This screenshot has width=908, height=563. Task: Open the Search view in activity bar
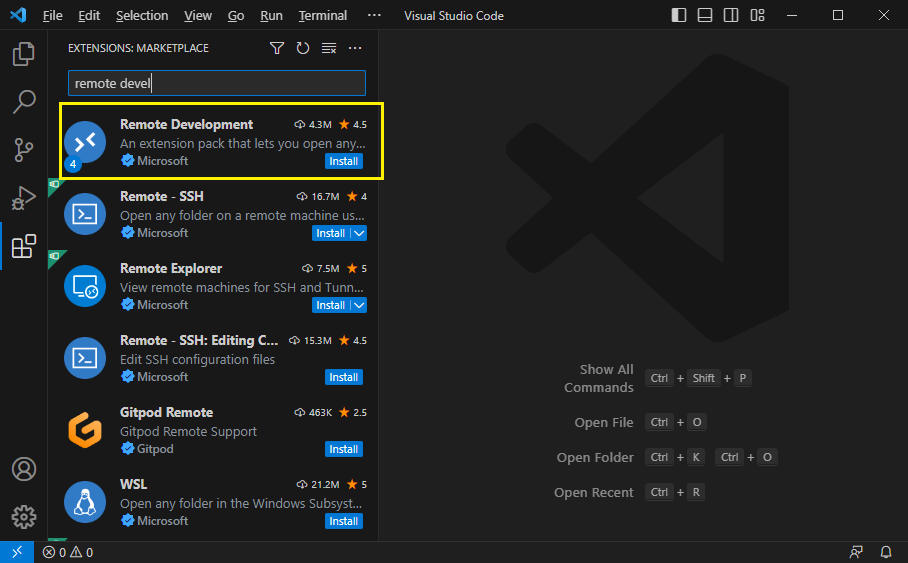click(24, 102)
